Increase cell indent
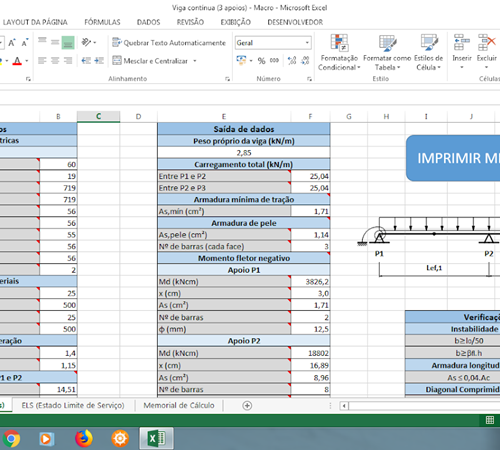The width and height of the screenshot is (500, 450). 99,61
